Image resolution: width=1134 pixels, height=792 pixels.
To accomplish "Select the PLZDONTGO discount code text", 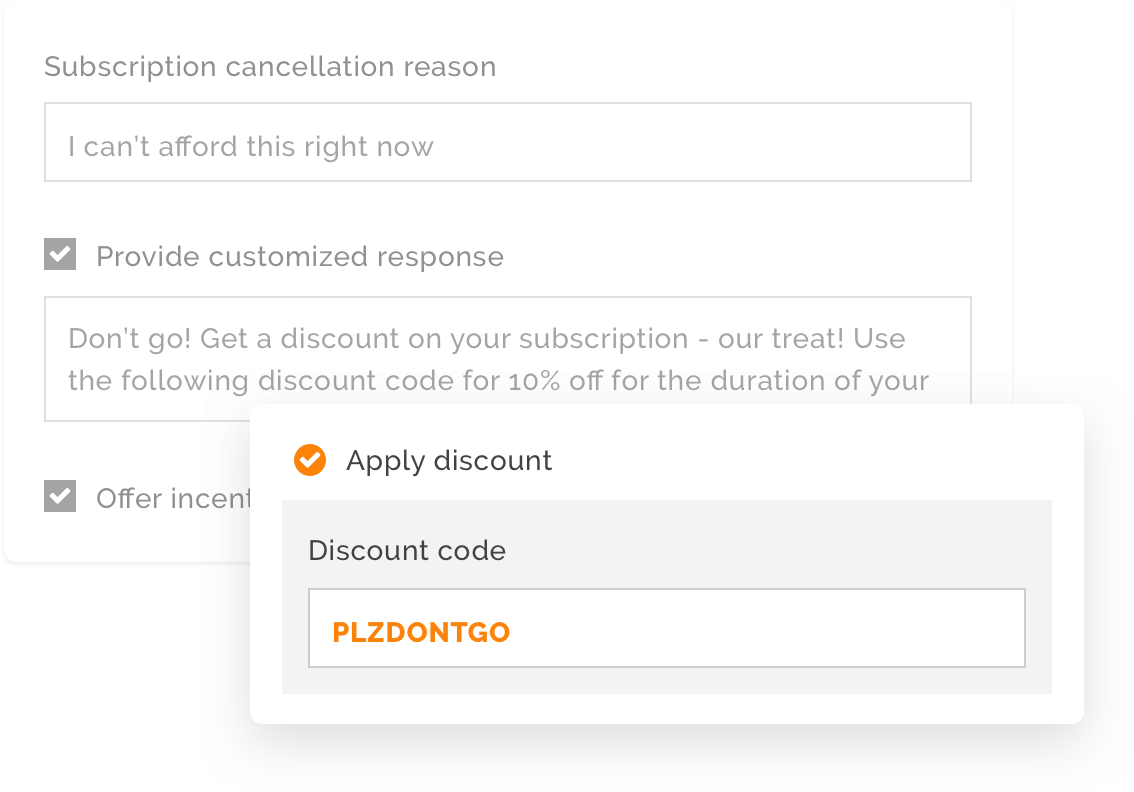I will click(420, 631).
